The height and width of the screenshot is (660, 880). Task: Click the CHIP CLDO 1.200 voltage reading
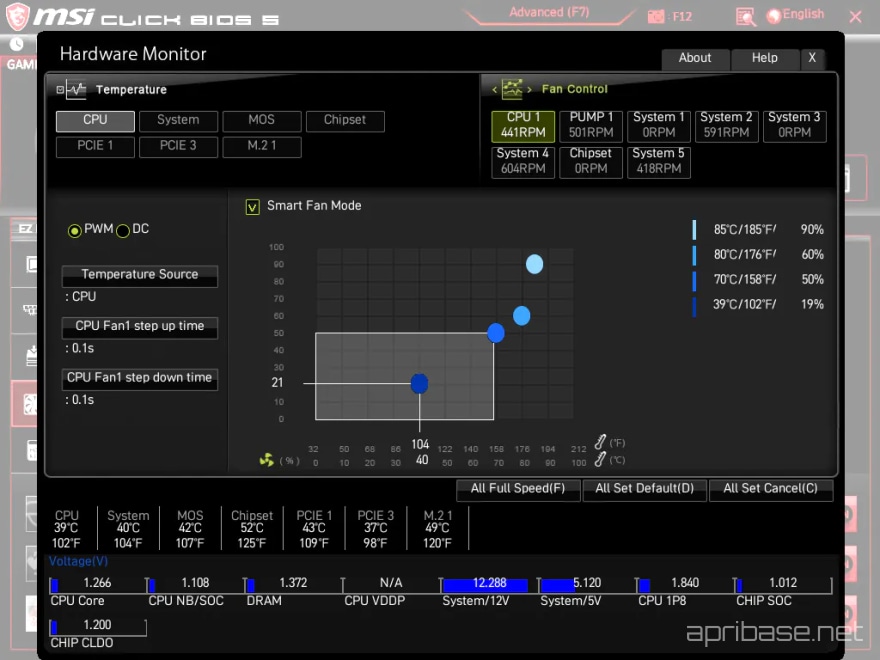tap(97, 625)
